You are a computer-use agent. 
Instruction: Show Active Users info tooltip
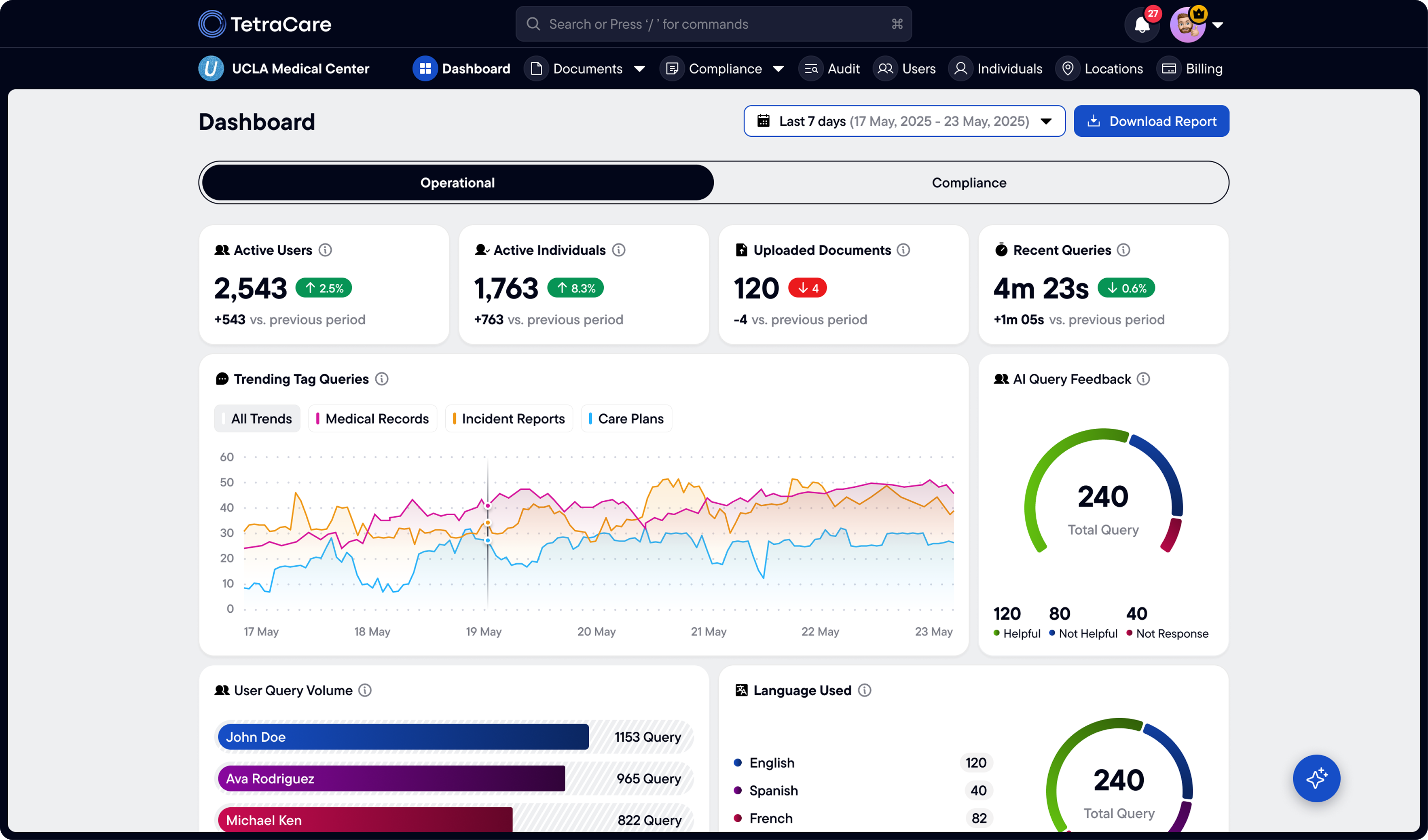pyautogui.click(x=325, y=250)
